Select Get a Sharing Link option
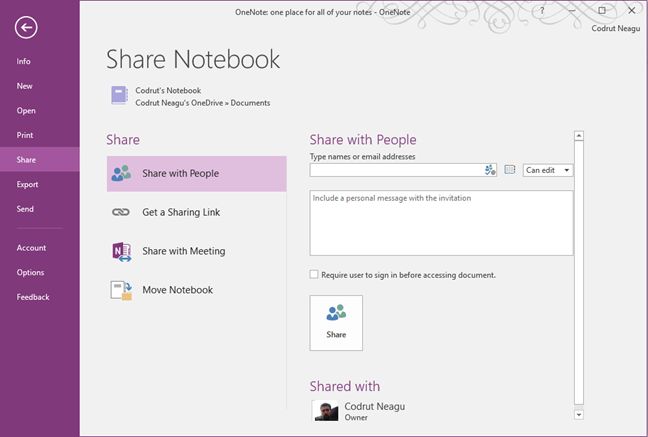Screen dimensions: 648x437 (x=196, y=212)
